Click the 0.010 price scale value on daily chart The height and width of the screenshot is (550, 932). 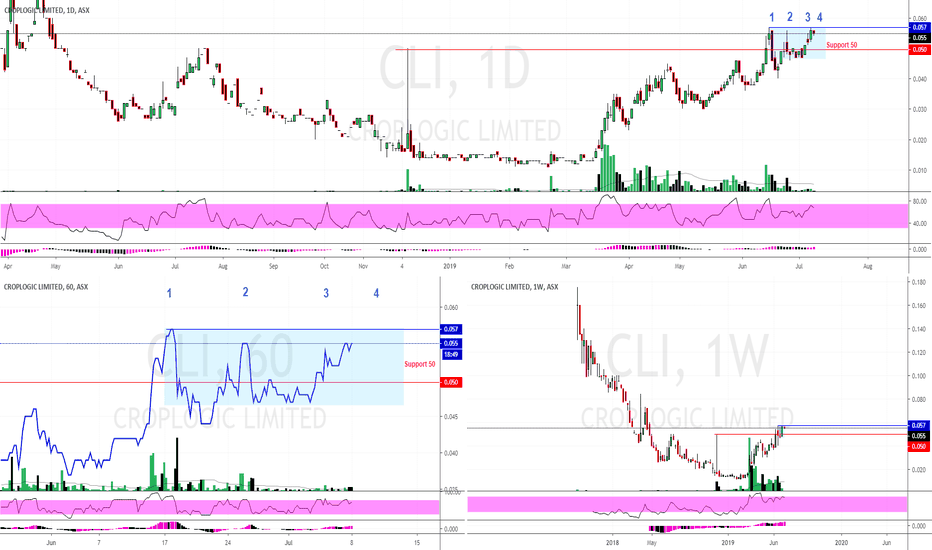920,171
